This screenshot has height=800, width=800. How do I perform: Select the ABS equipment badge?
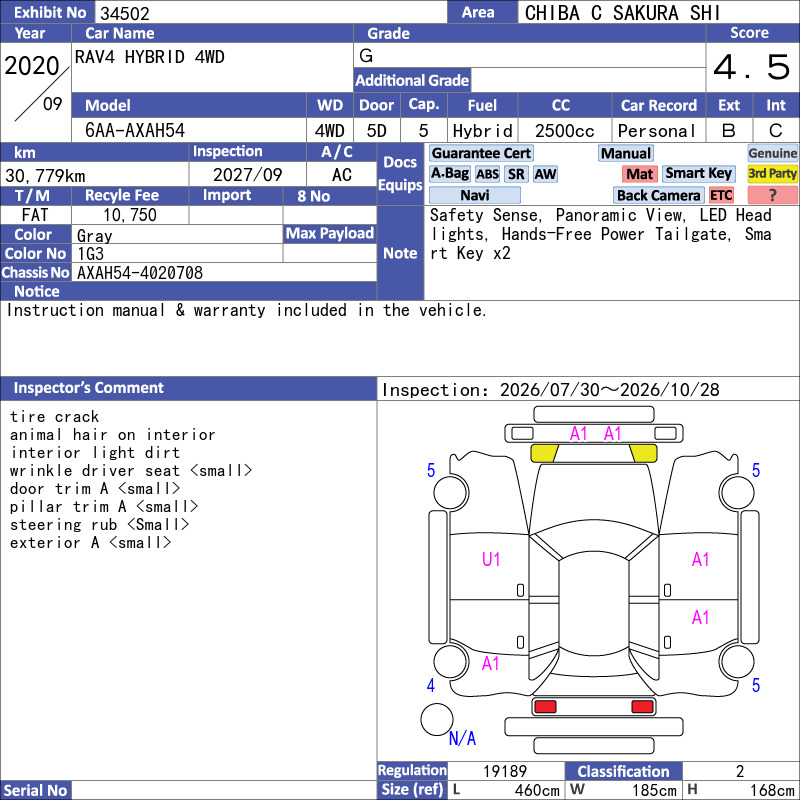(x=487, y=174)
